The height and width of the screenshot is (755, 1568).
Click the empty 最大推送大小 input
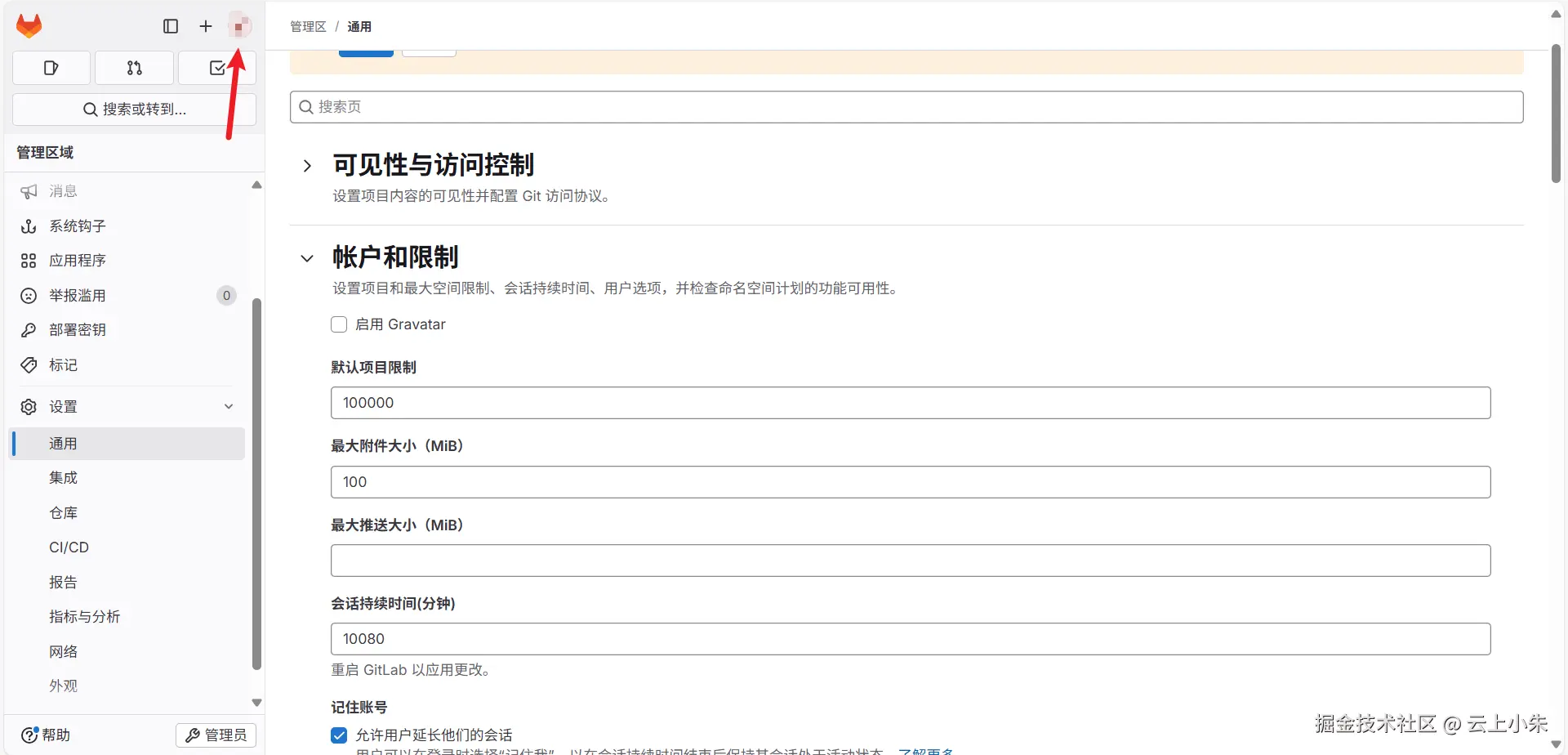[x=911, y=561]
